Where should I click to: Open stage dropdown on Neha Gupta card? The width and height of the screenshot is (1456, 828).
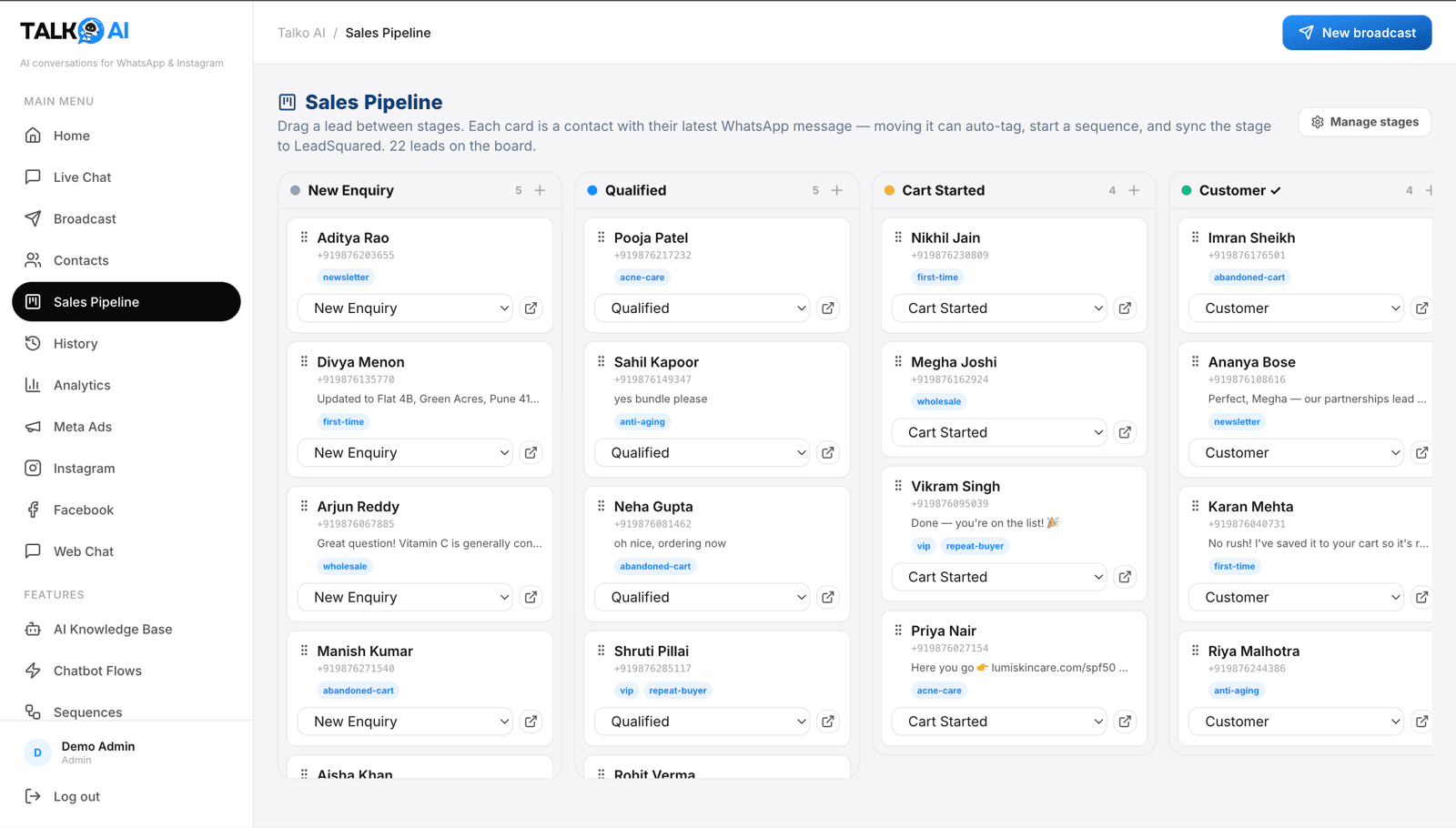[703, 597]
